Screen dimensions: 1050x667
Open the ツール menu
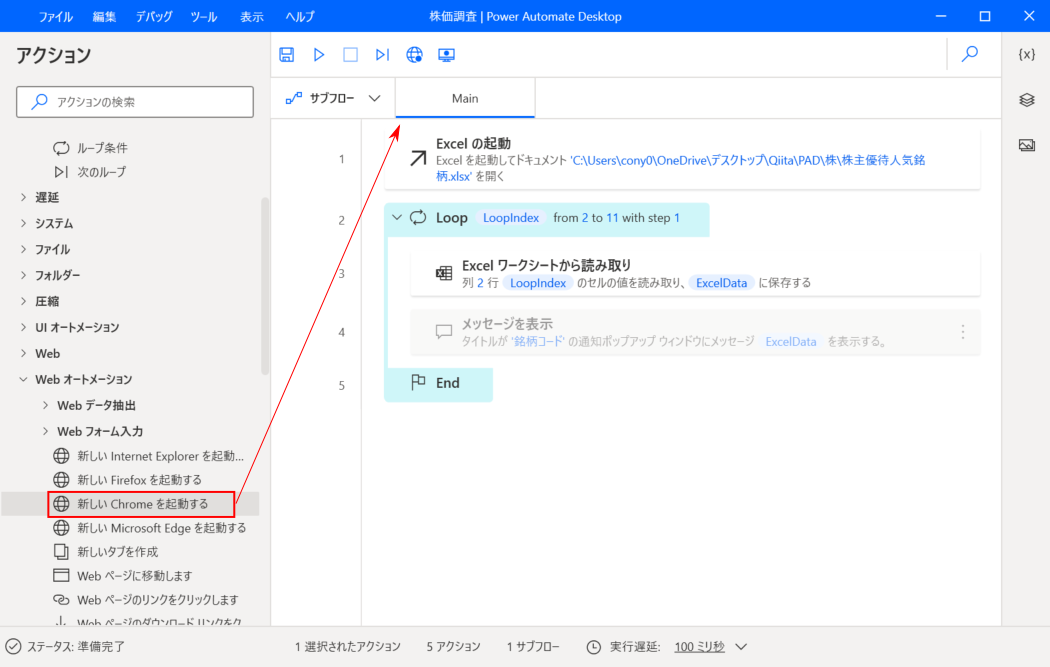point(203,16)
